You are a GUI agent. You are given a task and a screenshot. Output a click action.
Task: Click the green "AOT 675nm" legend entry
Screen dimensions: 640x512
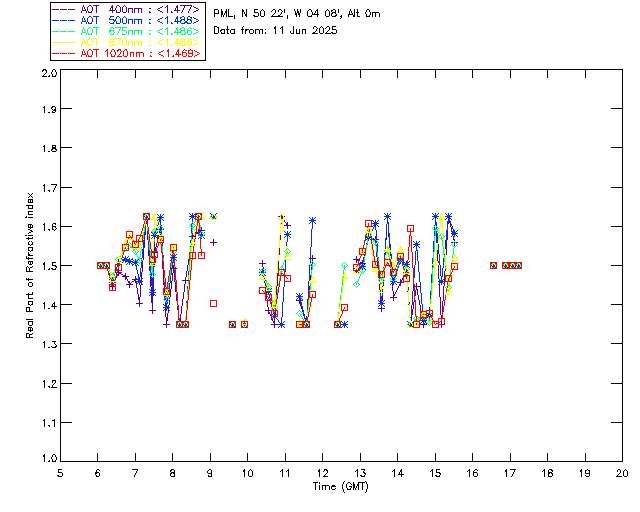click(126, 31)
